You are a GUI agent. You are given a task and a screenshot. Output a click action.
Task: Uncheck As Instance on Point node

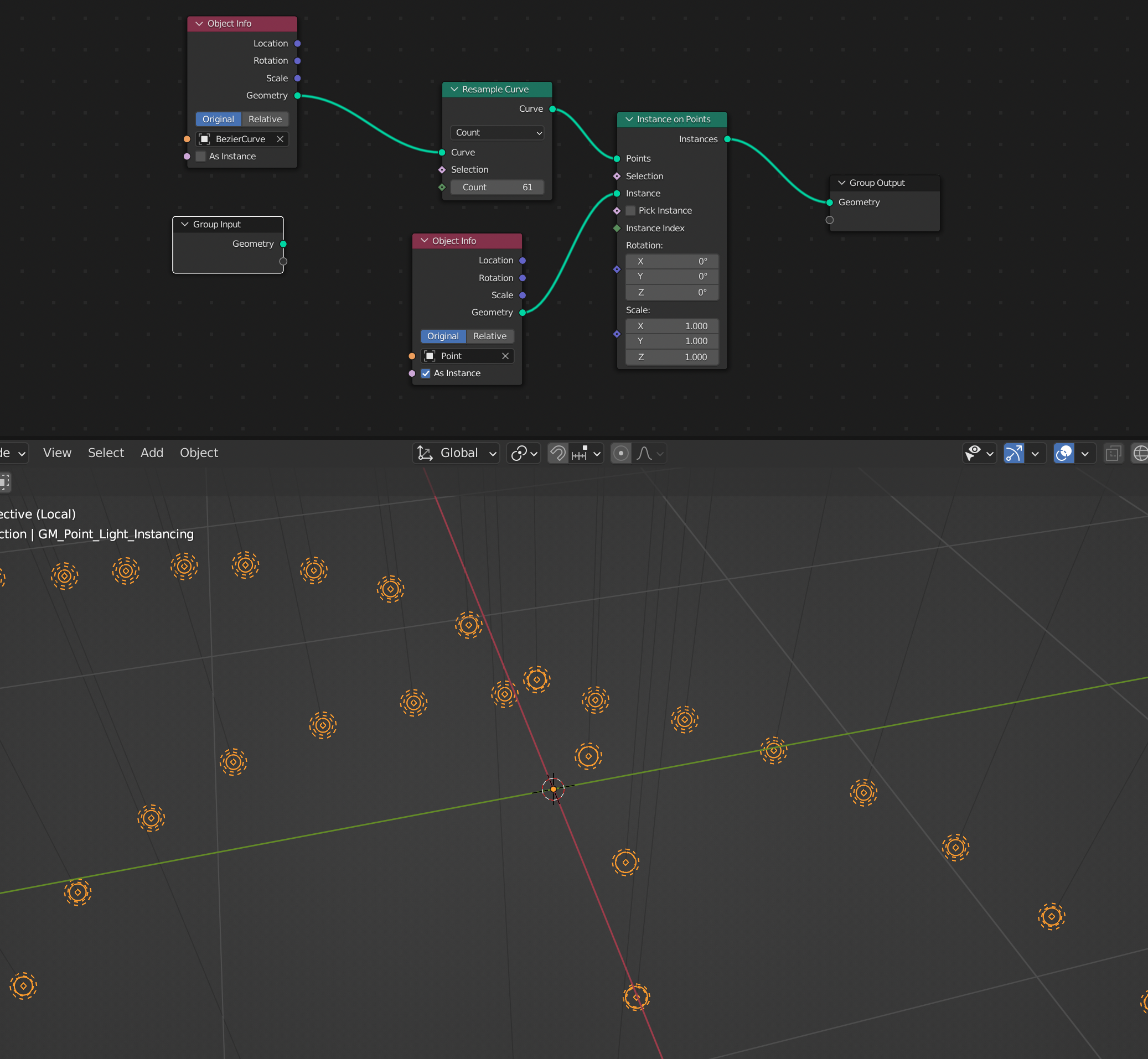[x=425, y=373]
